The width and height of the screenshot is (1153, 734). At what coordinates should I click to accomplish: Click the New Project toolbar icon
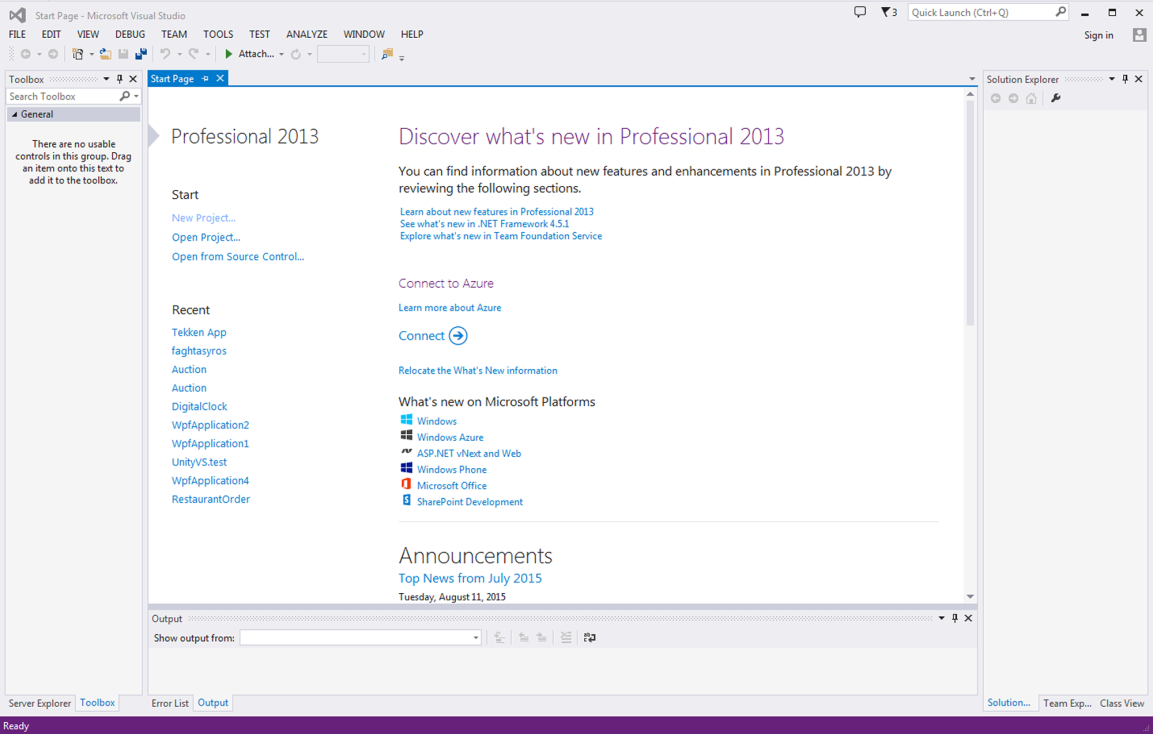click(x=77, y=54)
